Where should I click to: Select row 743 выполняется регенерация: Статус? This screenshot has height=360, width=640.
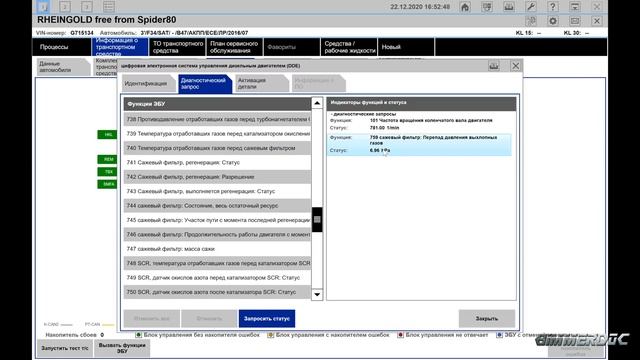coord(217,191)
